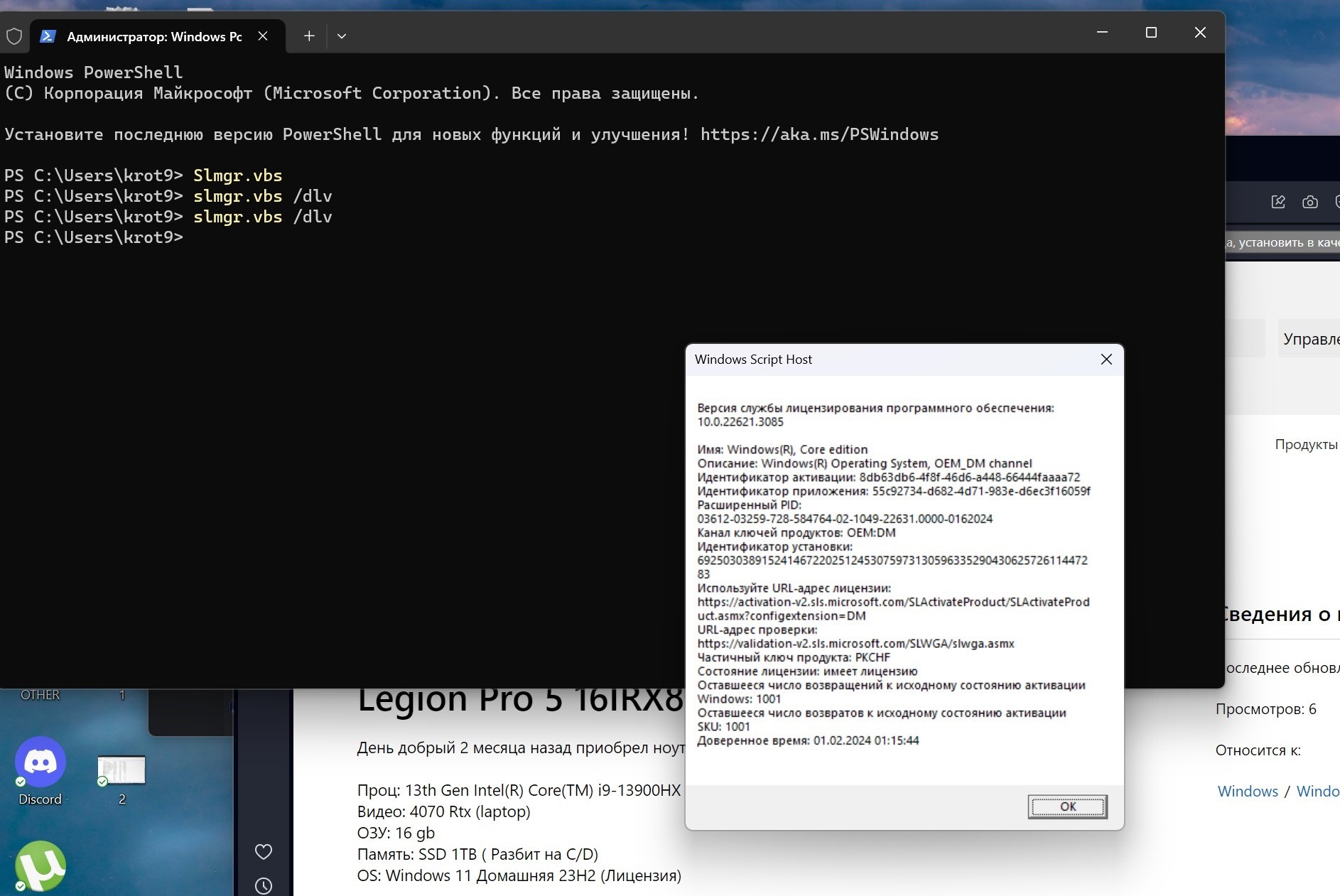Click OK in Windows Script Host dialog
The height and width of the screenshot is (896, 1340).
1067,806
